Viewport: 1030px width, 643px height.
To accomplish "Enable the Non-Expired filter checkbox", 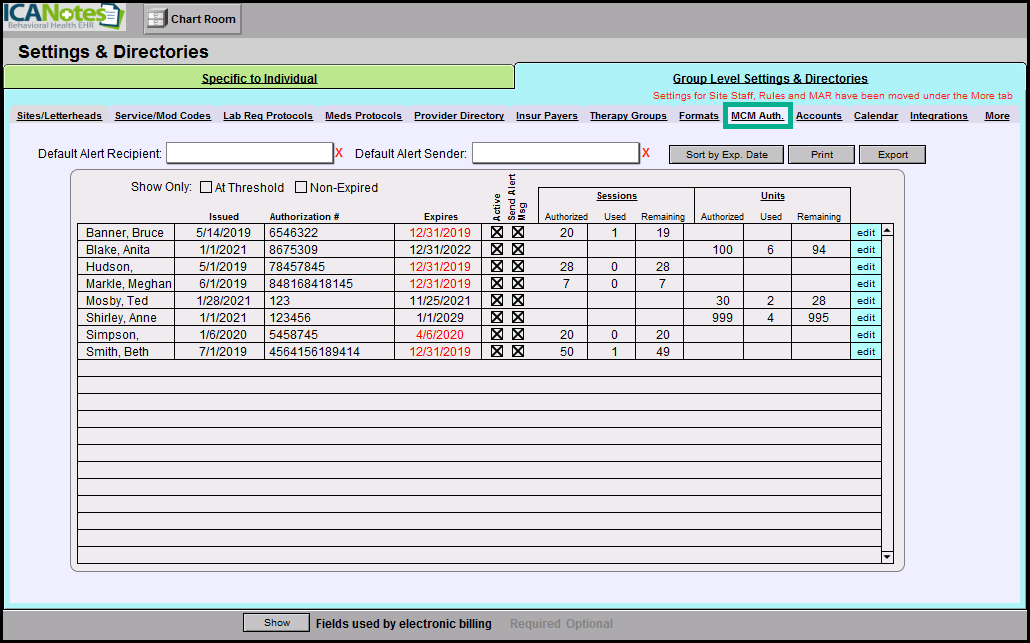I will click(301, 187).
